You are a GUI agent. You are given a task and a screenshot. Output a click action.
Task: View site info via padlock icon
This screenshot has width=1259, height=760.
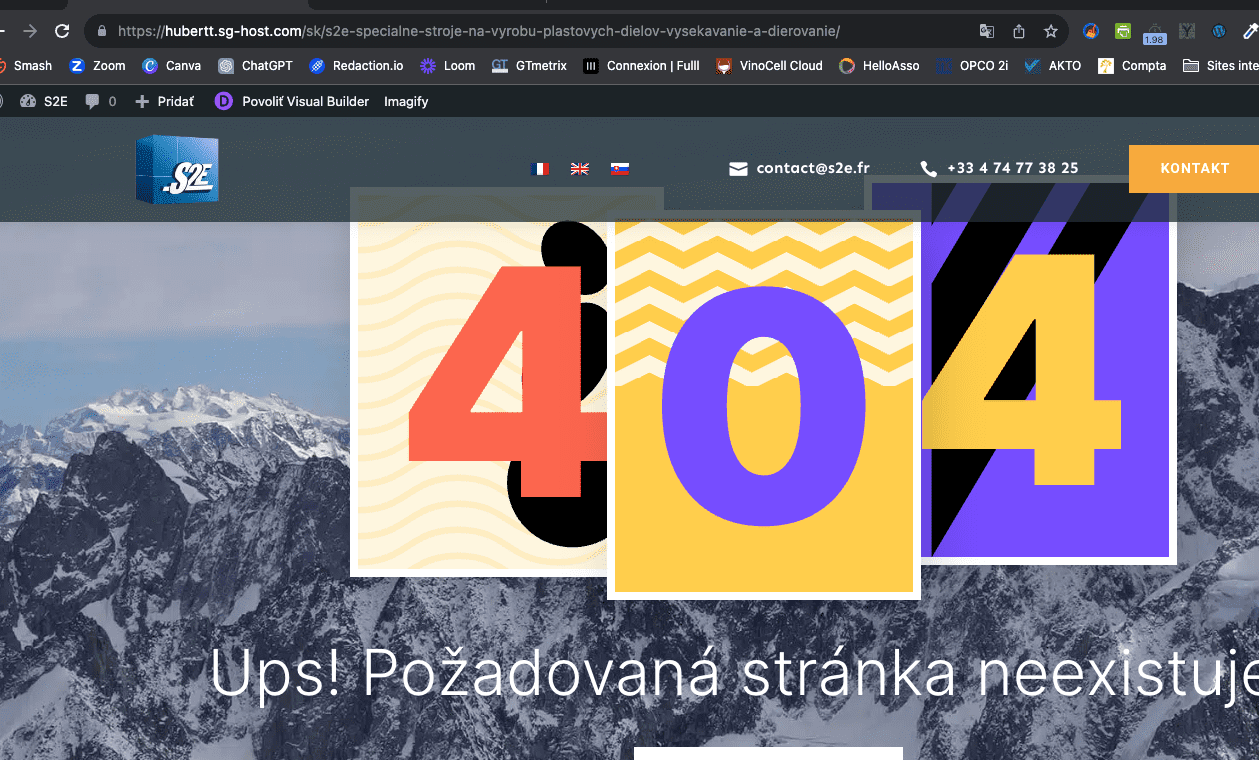(x=101, y=31)
